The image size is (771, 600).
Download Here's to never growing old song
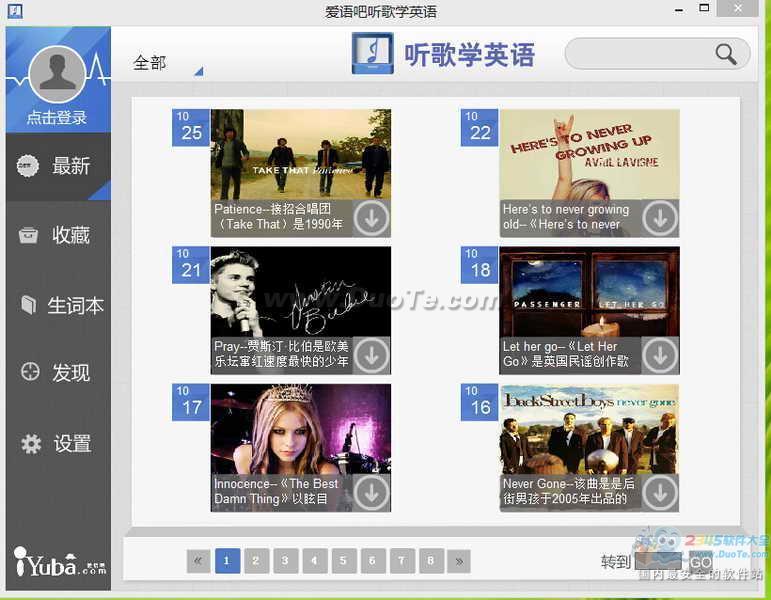click(660, 218)
